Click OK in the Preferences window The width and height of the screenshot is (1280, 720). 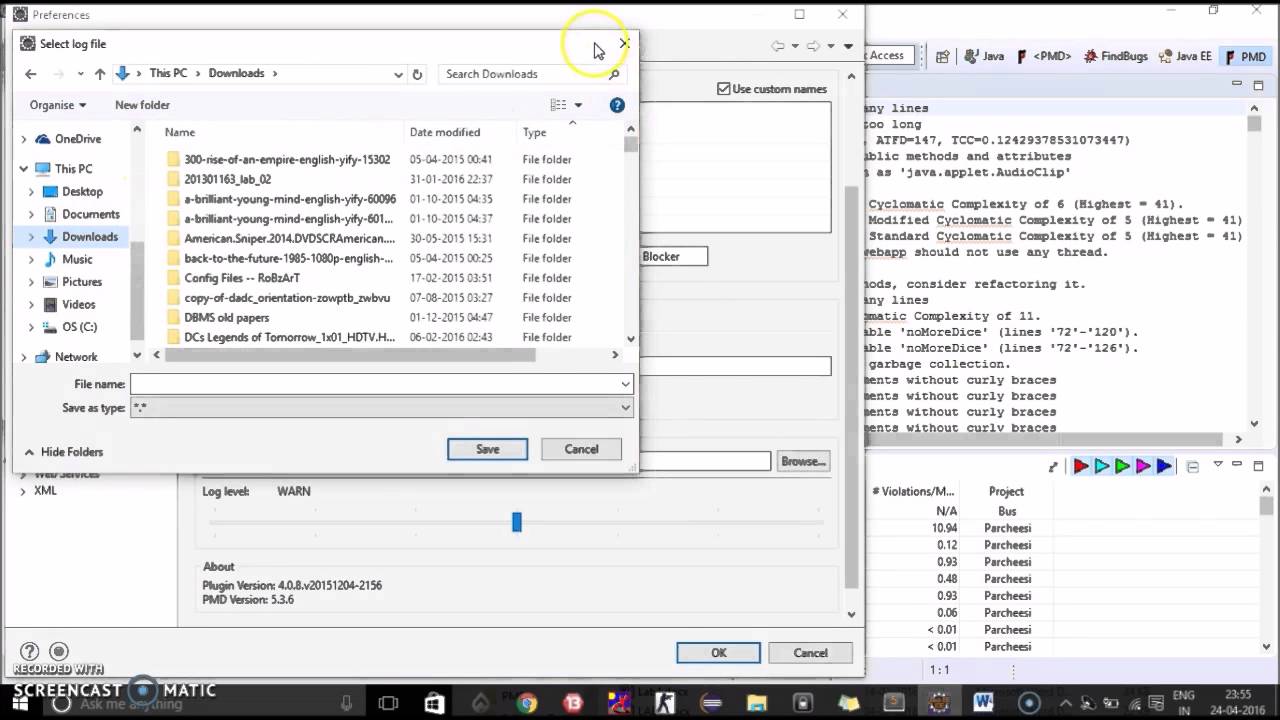click(x=718, y=653)
